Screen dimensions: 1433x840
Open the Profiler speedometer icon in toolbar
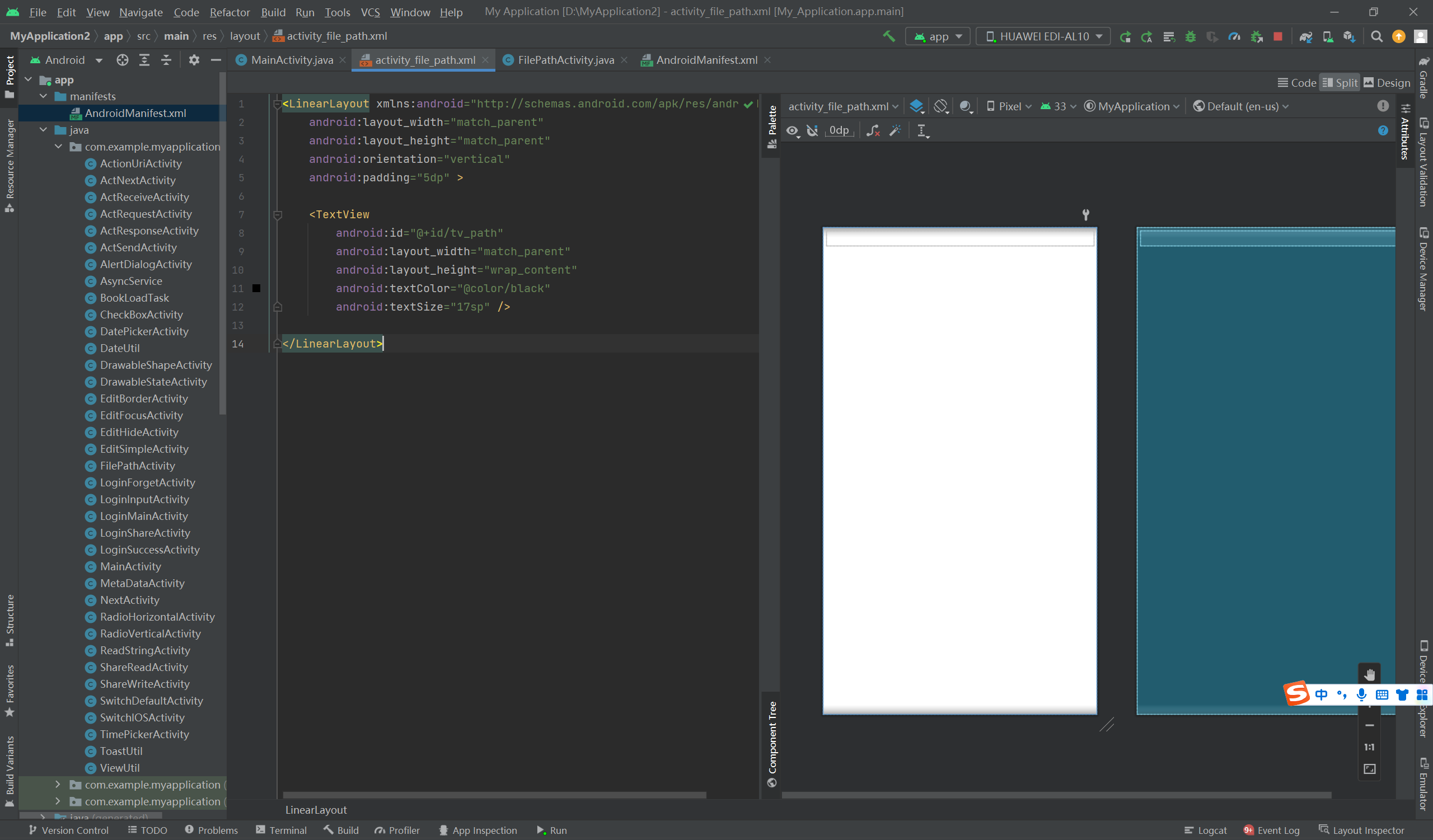pos(1234,36)
